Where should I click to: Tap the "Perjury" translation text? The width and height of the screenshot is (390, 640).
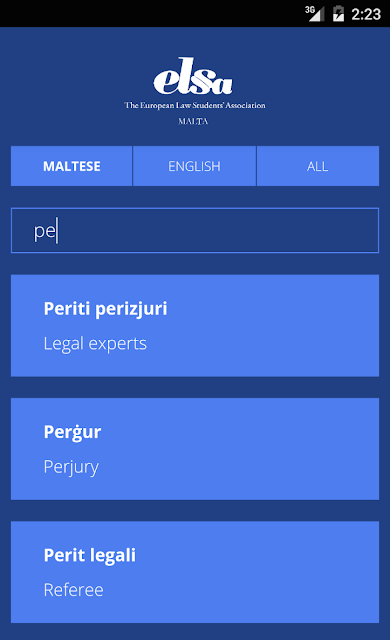[x=71, y=467]
